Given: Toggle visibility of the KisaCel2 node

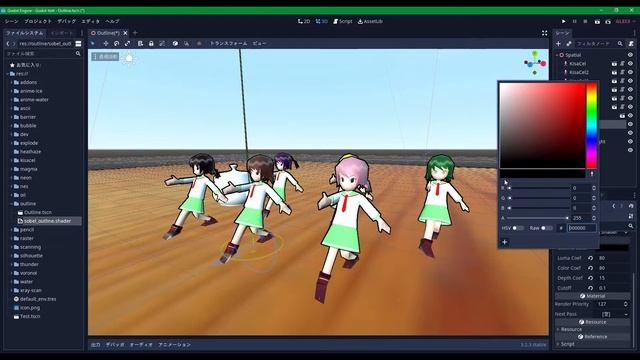Looking at the screenshot, I should click(631, 72).
